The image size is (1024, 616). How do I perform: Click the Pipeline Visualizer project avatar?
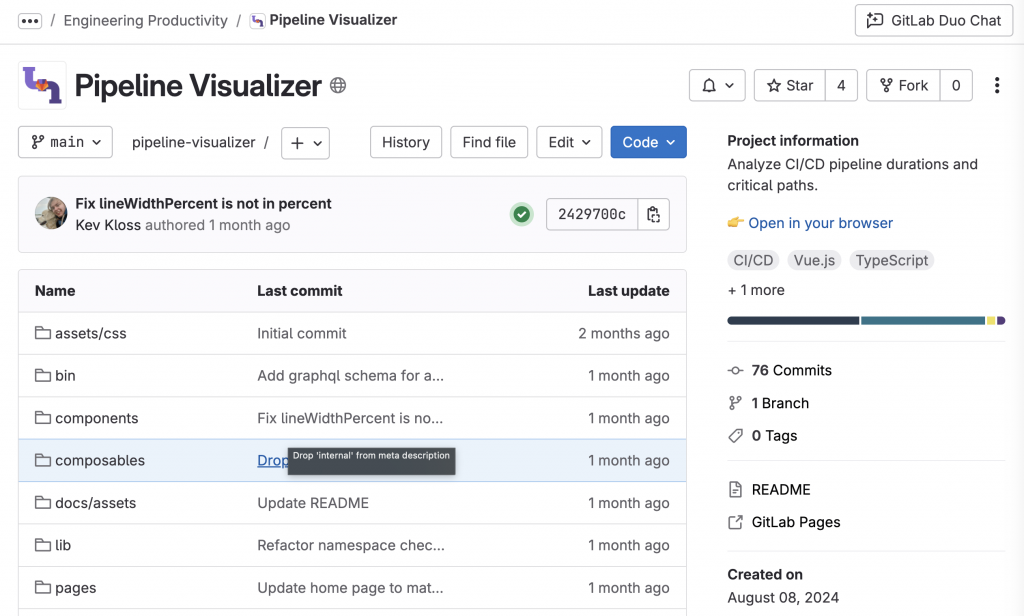(x=42, y=85)
